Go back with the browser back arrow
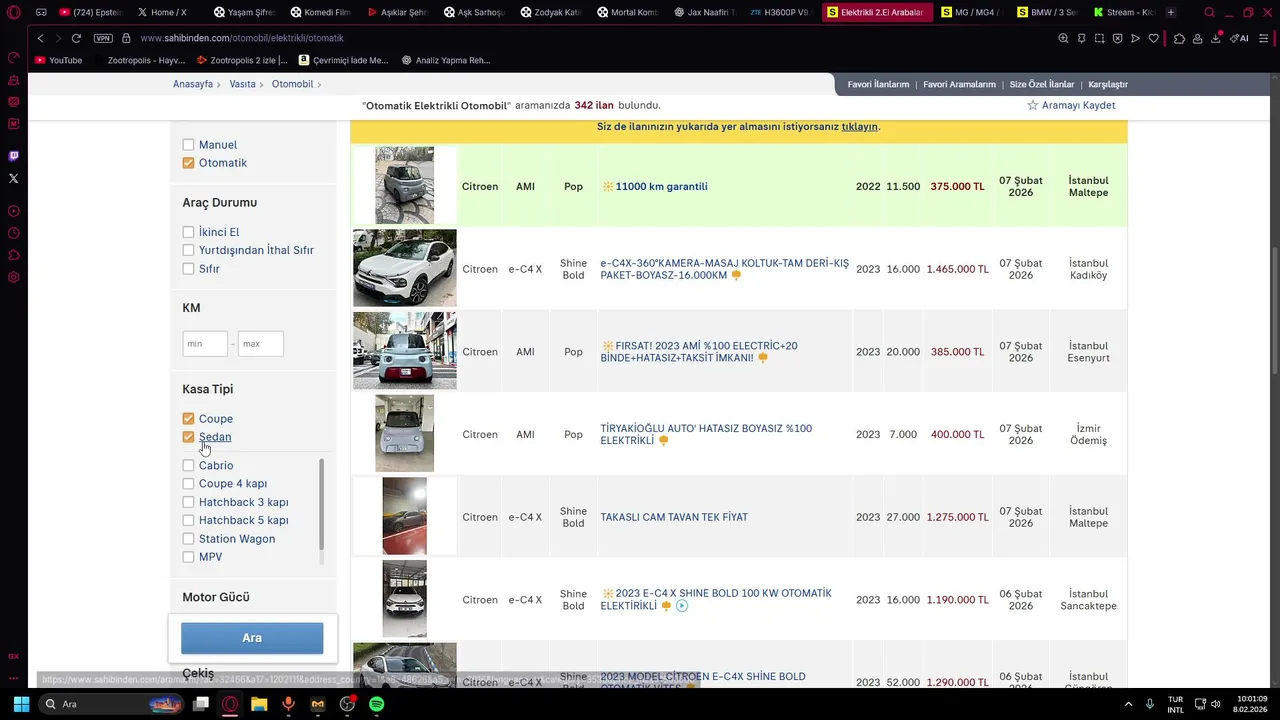The width and height of the screenshot is (1280, 720). (40, 38)
